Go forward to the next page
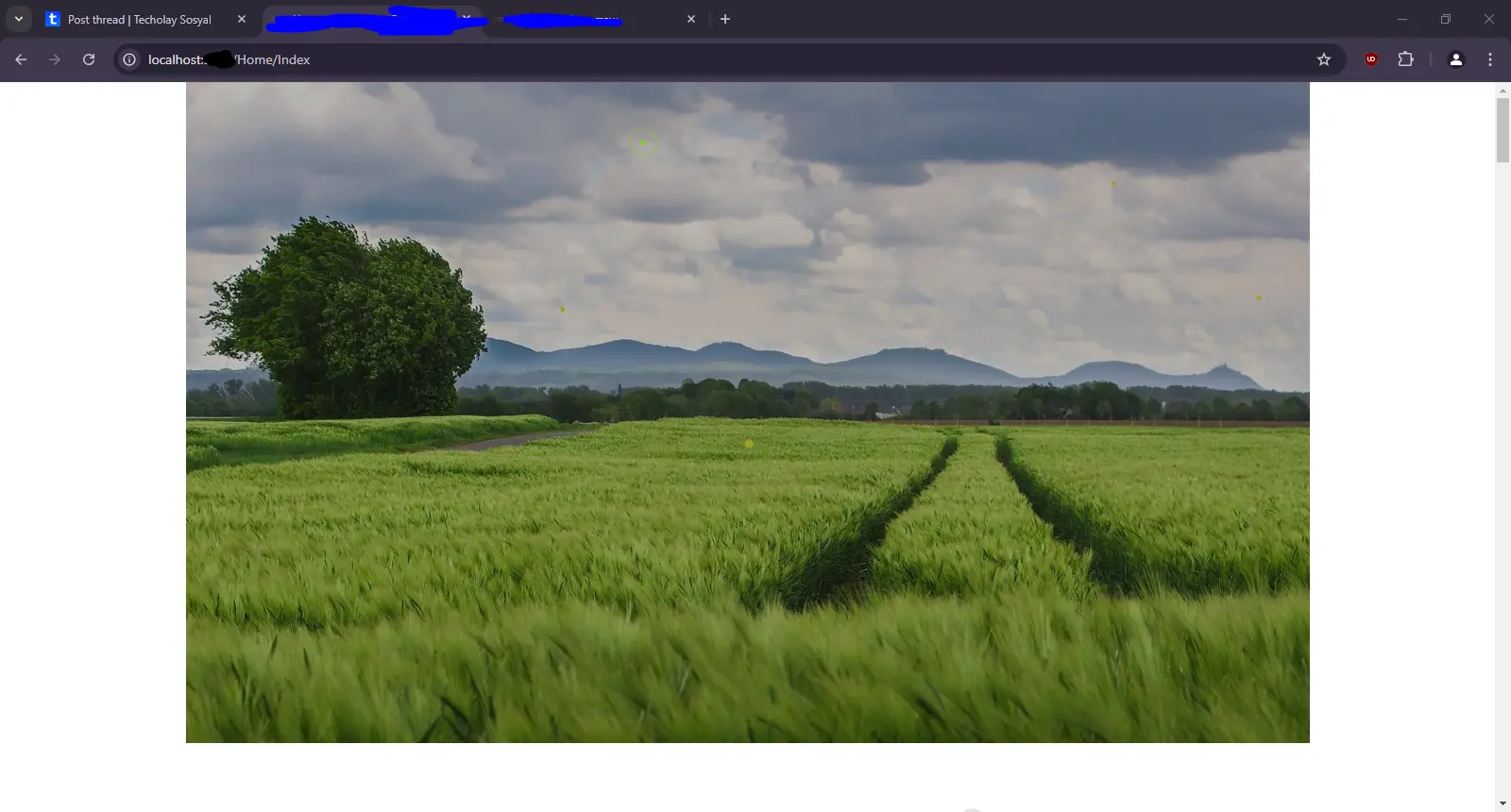The width and height of the screenshot is (1511, 812). click(x=55, y=59)
